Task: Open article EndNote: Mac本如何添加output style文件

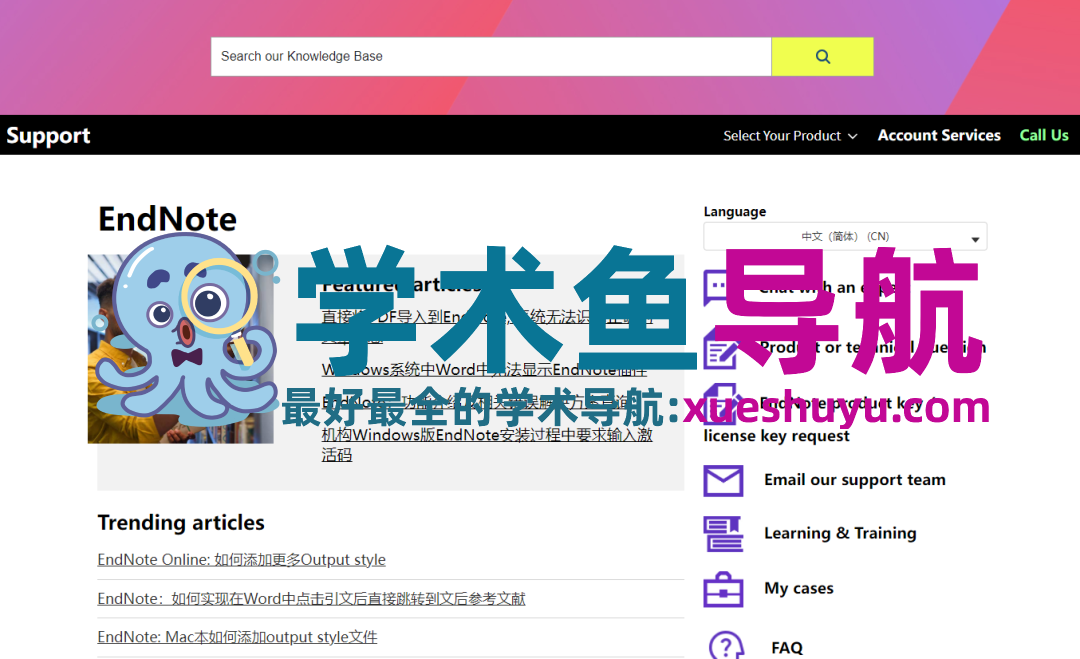Action: point(238,637)
